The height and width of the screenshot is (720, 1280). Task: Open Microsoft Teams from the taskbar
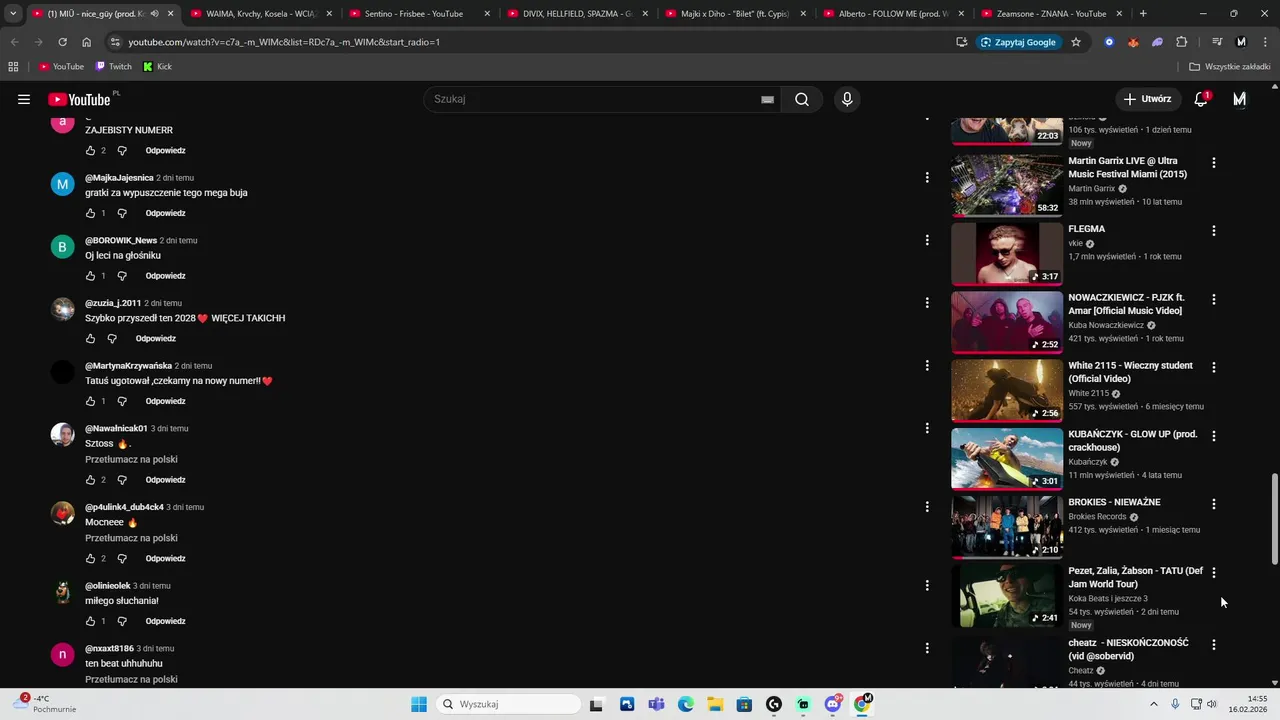(x=656, y=704)
